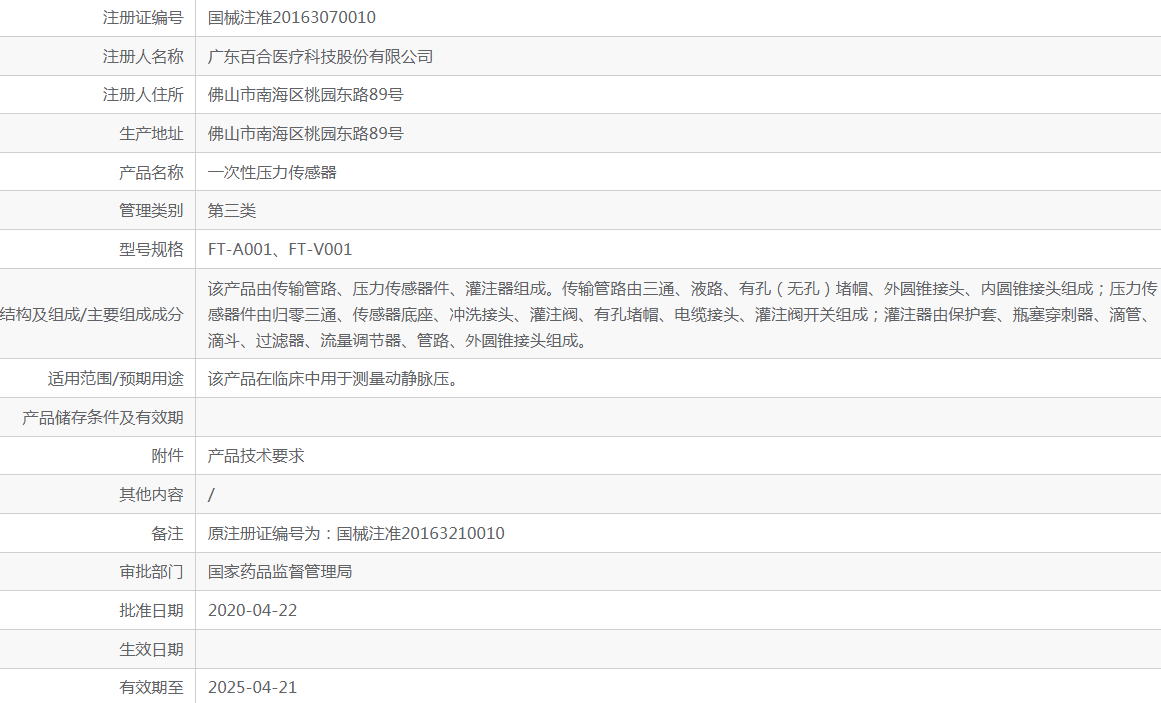Click the 批准日期 label
The height and width of the screenshot is (703, 1161).
click(x=151, y=610)
